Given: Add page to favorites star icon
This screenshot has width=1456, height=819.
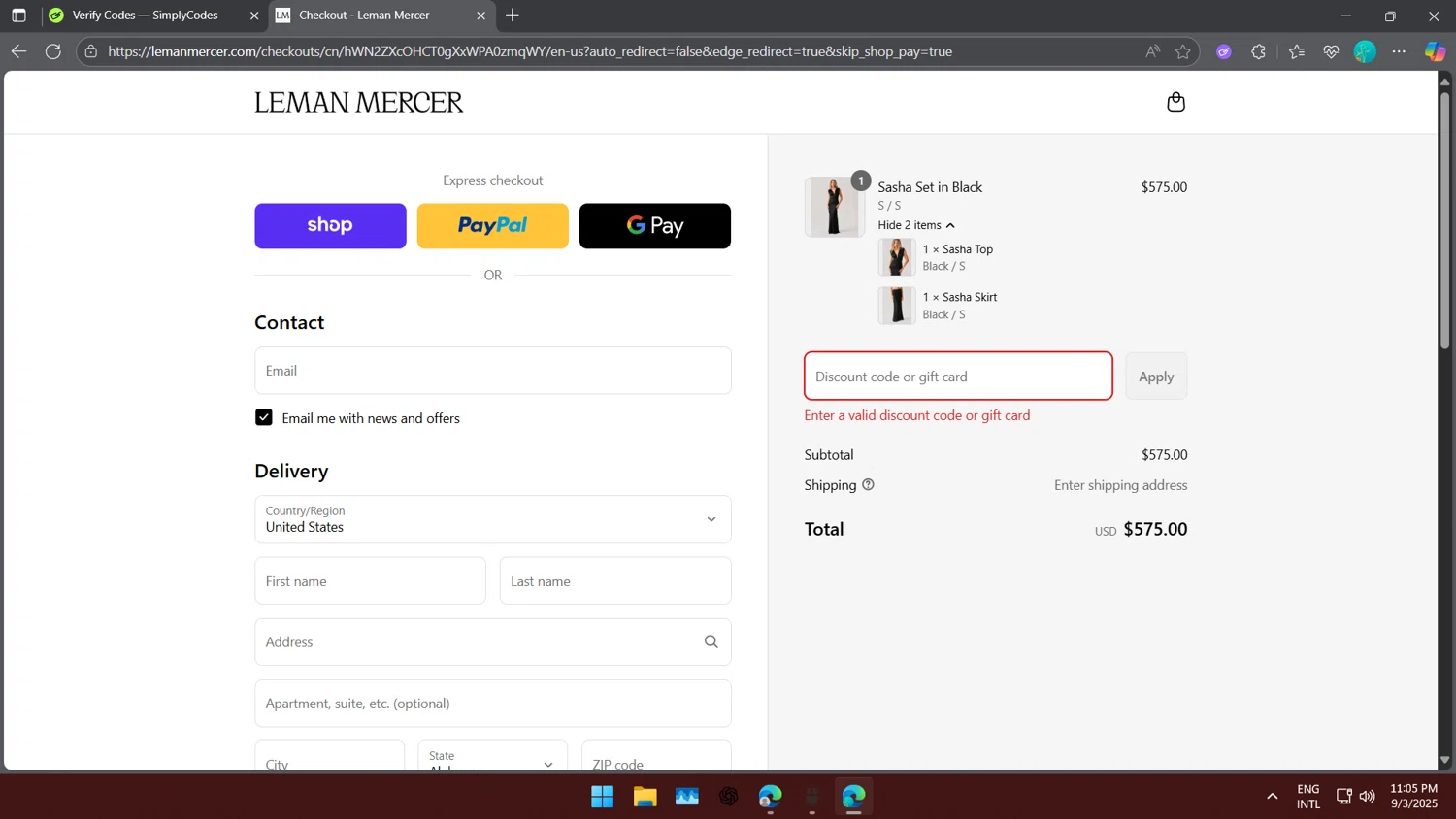Looking at the screenshot, I should [1183, 51].
